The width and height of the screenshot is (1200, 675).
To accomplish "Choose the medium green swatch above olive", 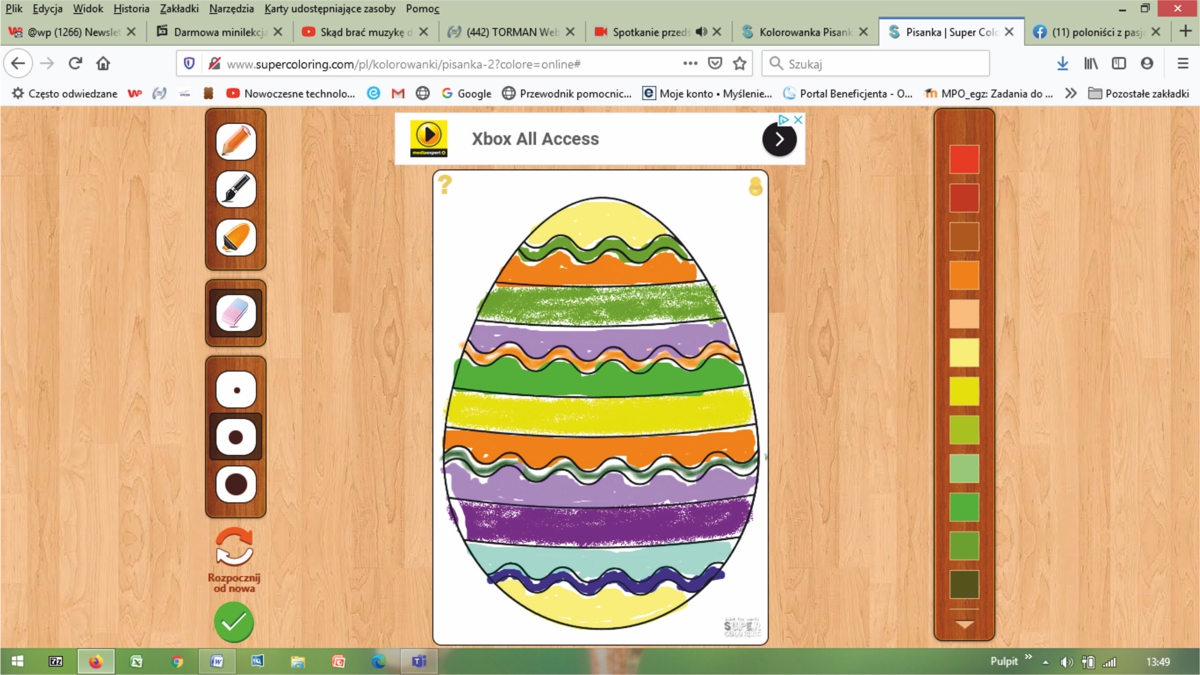I will [964, 546].
